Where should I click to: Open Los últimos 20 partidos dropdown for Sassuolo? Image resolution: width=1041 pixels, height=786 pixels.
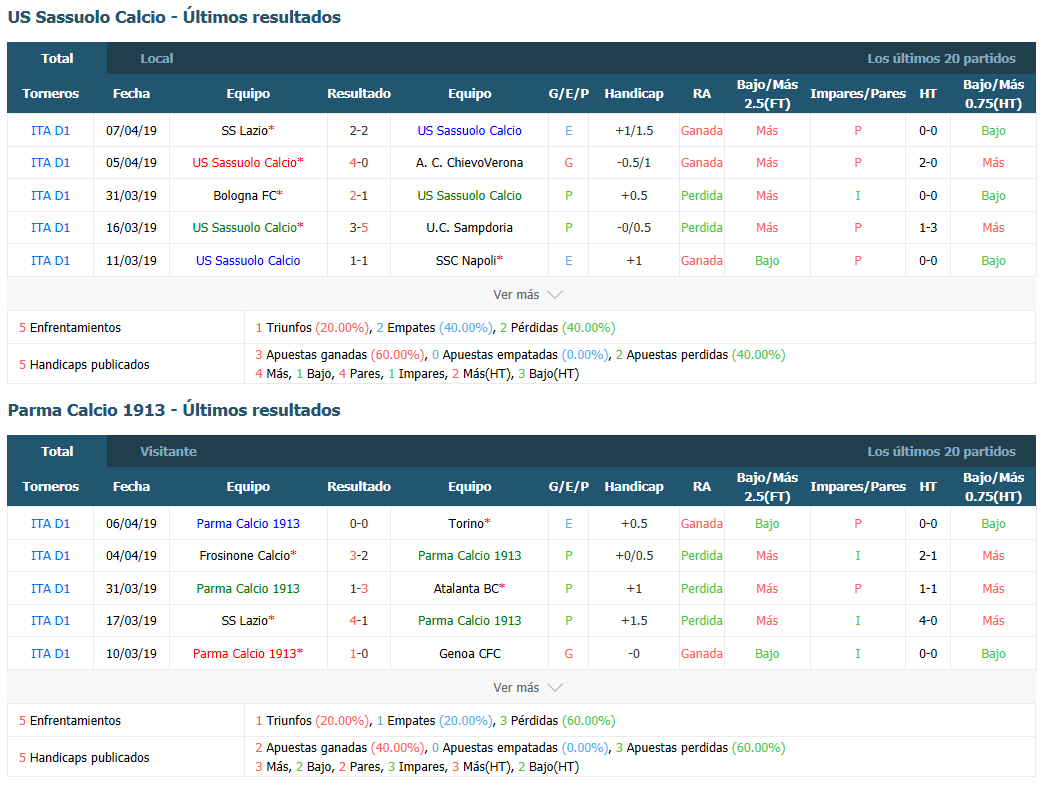[x=941, y=58]
